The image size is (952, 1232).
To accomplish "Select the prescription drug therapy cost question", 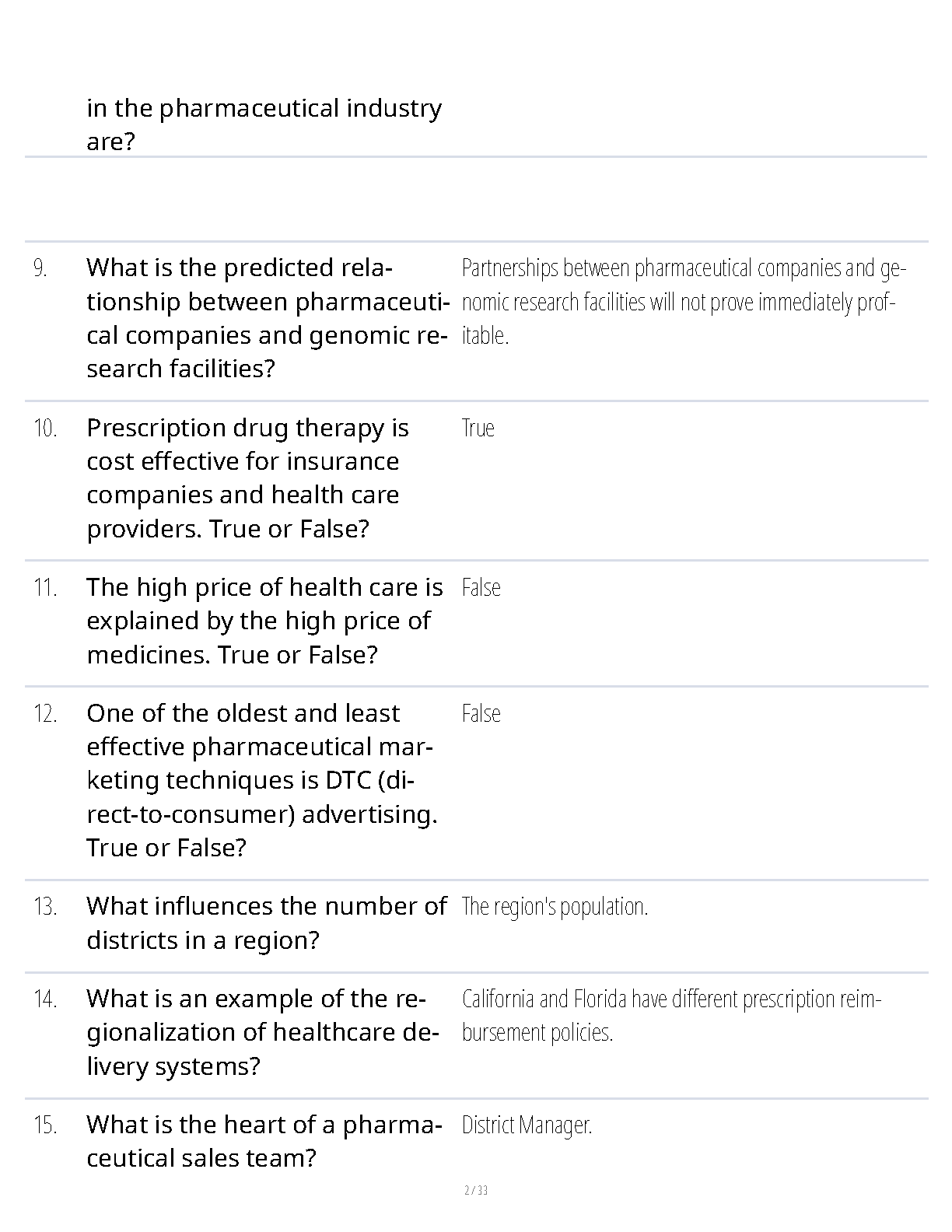I will tap(247, 478).
